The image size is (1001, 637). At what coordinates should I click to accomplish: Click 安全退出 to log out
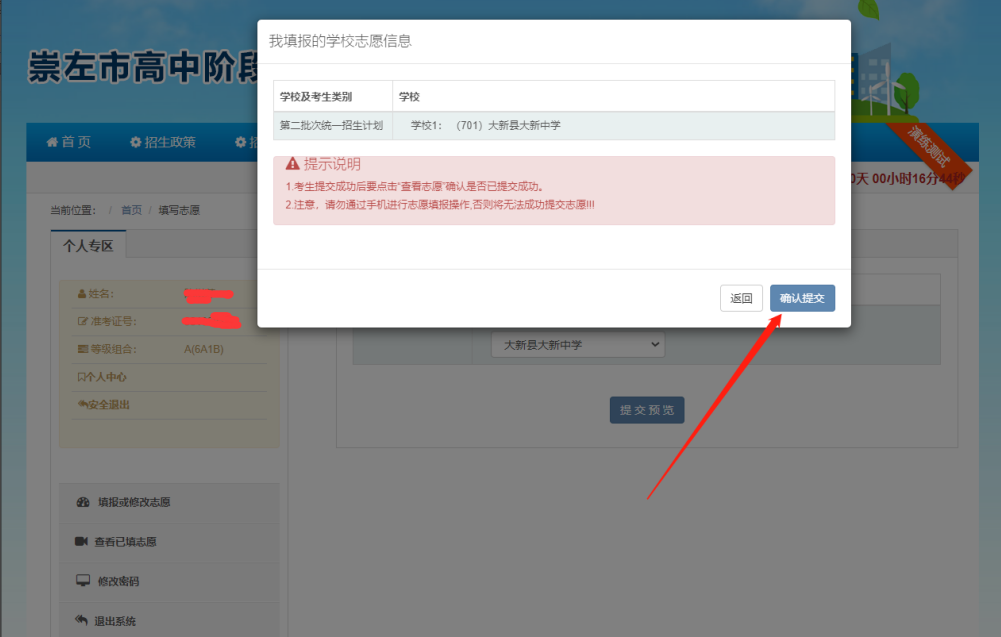point(104,405)
